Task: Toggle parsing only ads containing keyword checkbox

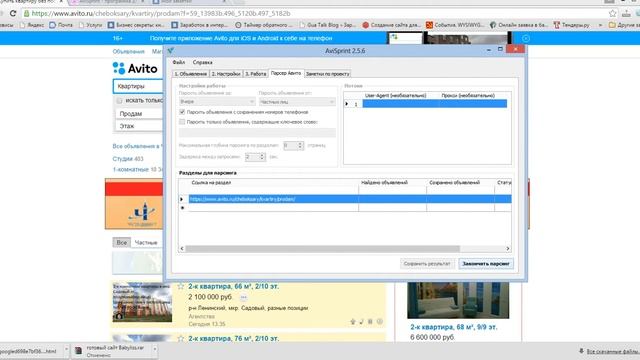Action: point(182,122)
